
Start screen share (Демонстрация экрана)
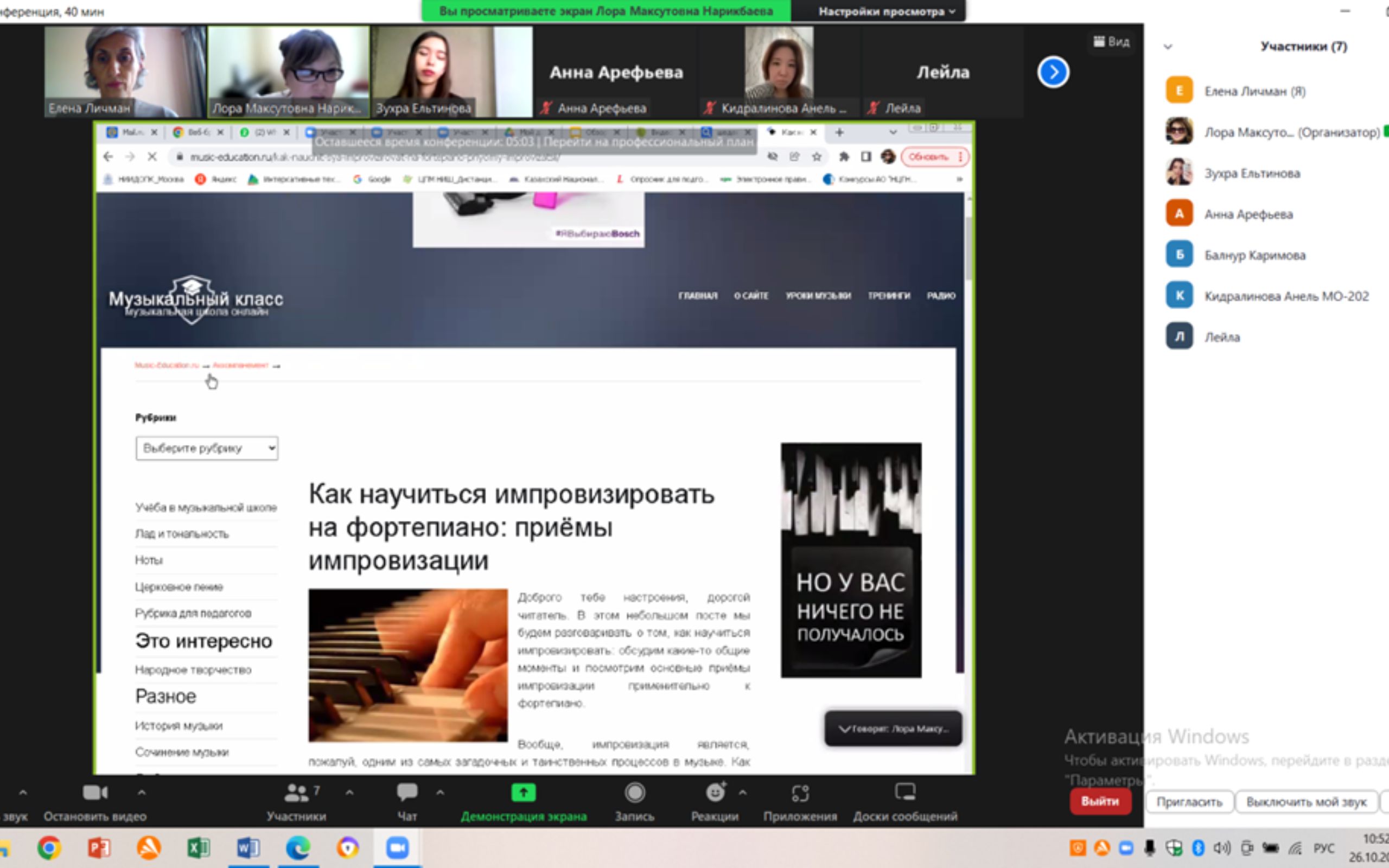[x=523, y=793]
